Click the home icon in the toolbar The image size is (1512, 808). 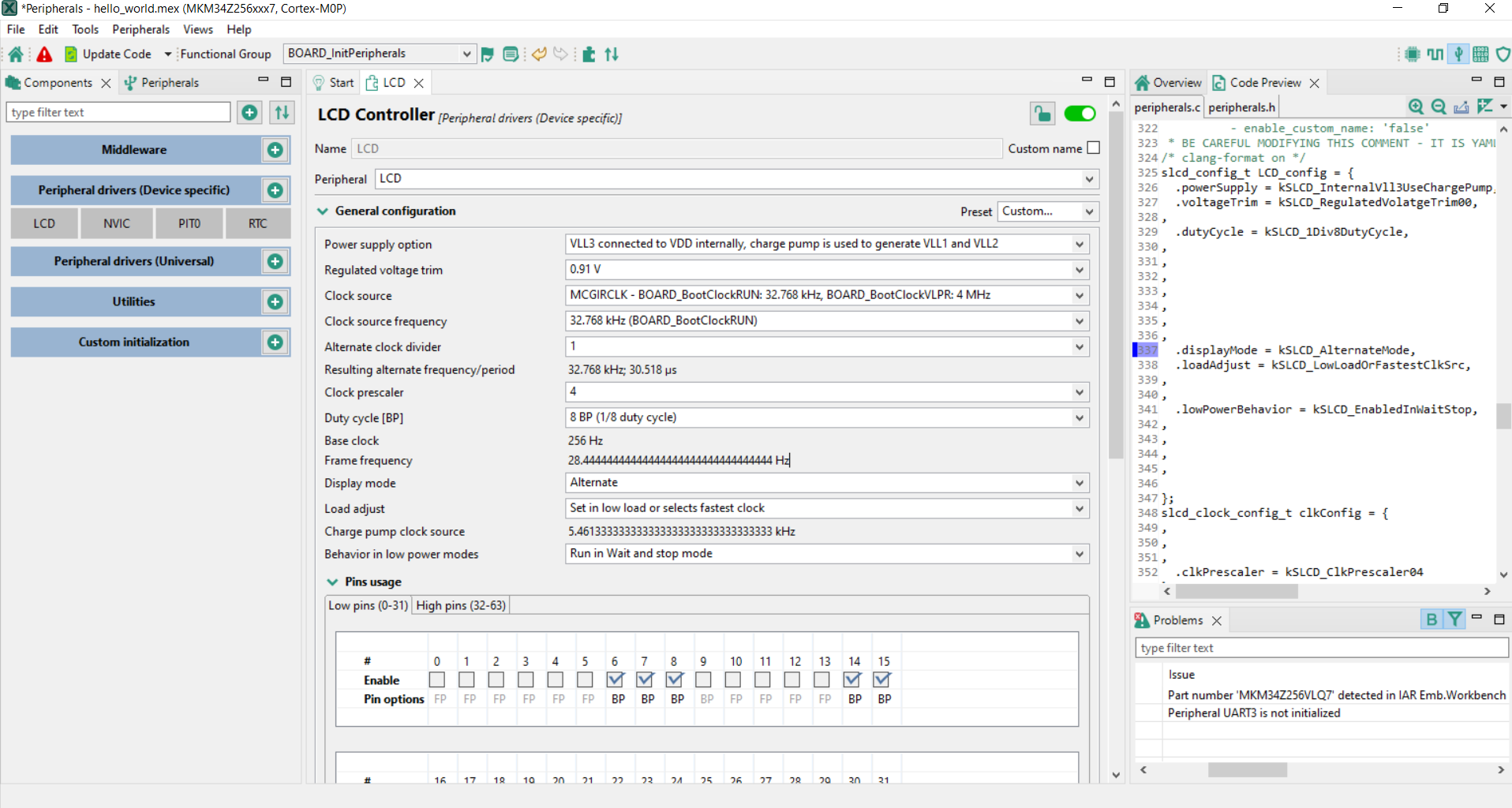click(x=16, y=54)
